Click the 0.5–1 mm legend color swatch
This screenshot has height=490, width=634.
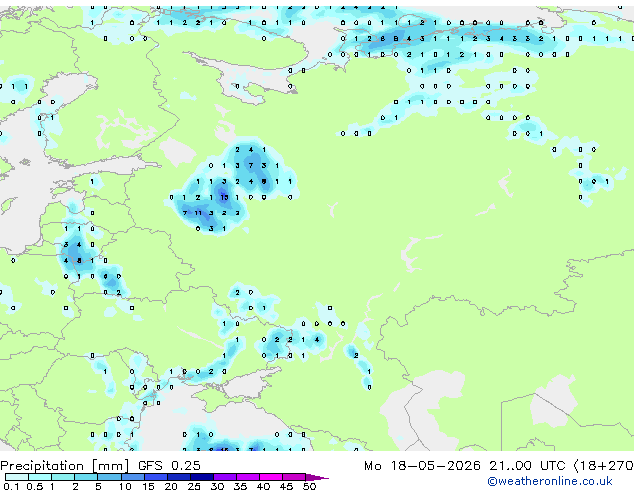click(40, 477)
